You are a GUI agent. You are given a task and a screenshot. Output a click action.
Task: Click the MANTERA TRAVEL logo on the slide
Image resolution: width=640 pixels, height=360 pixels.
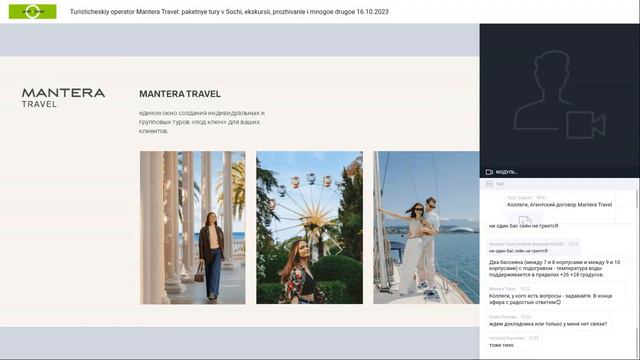pos(63,98)
